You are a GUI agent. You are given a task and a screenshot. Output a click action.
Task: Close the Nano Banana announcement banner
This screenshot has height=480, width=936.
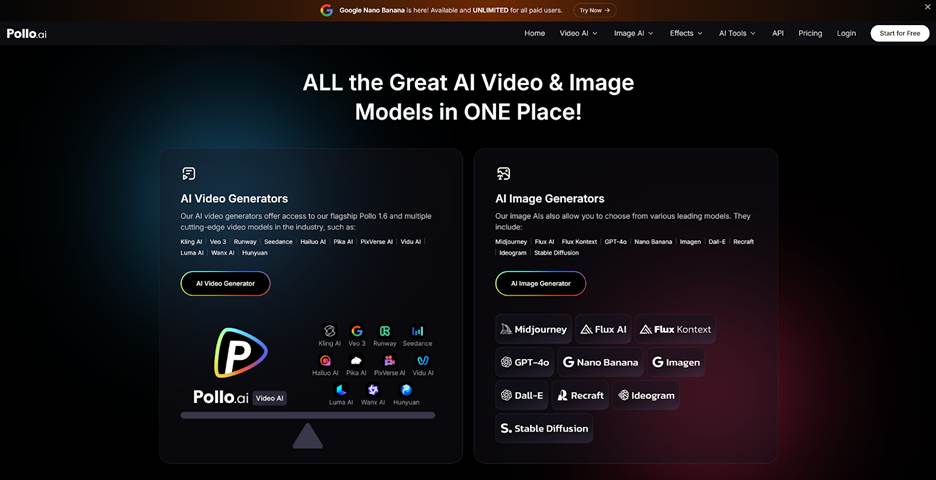[x=927, y=7]
